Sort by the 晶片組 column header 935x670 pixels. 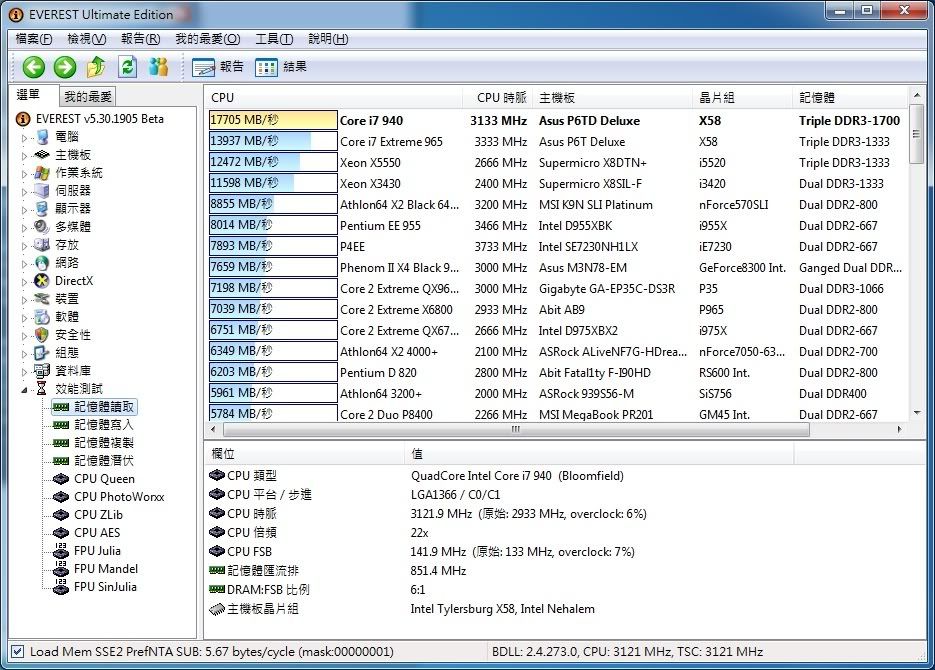(742, 98)
